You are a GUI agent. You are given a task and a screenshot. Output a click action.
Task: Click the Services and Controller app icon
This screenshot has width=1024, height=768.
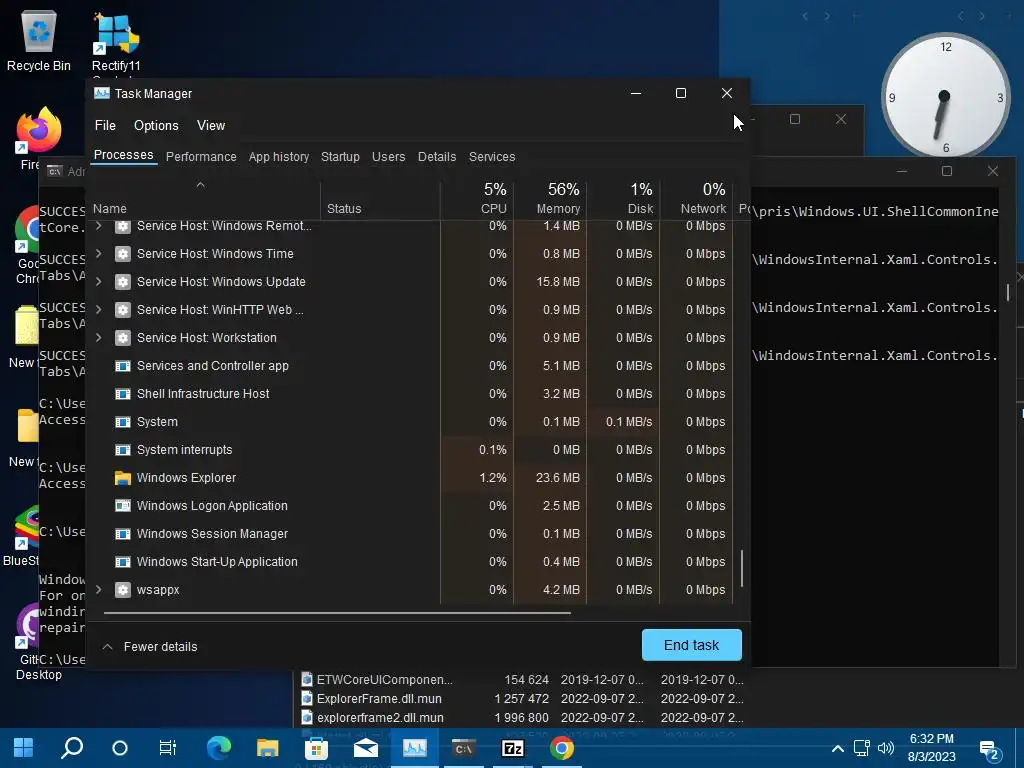(x=123, y=366)
